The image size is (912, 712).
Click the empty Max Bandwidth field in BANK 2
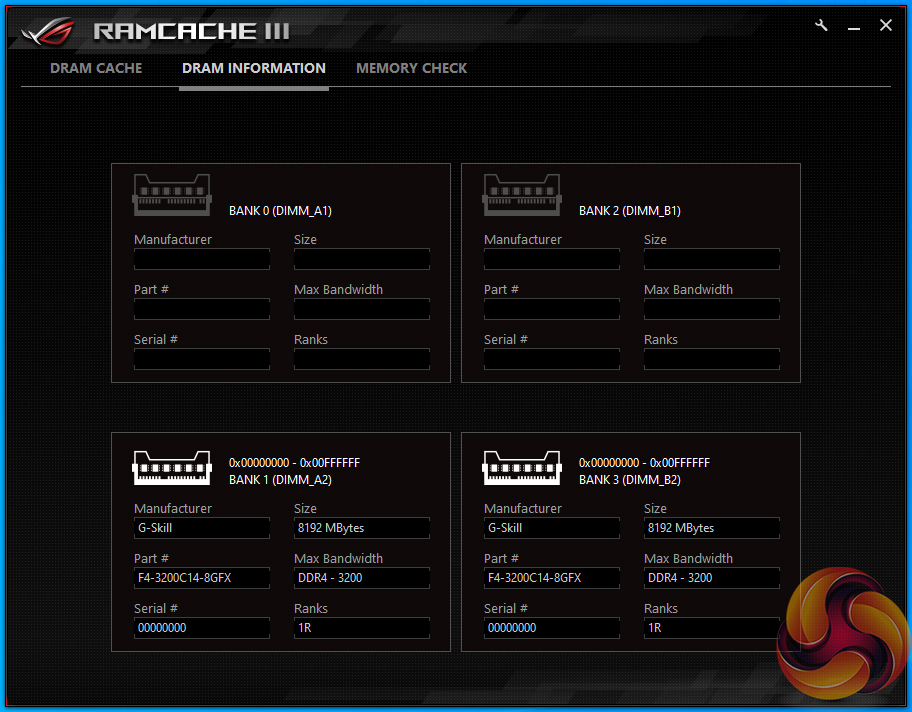tap(712, 309)
